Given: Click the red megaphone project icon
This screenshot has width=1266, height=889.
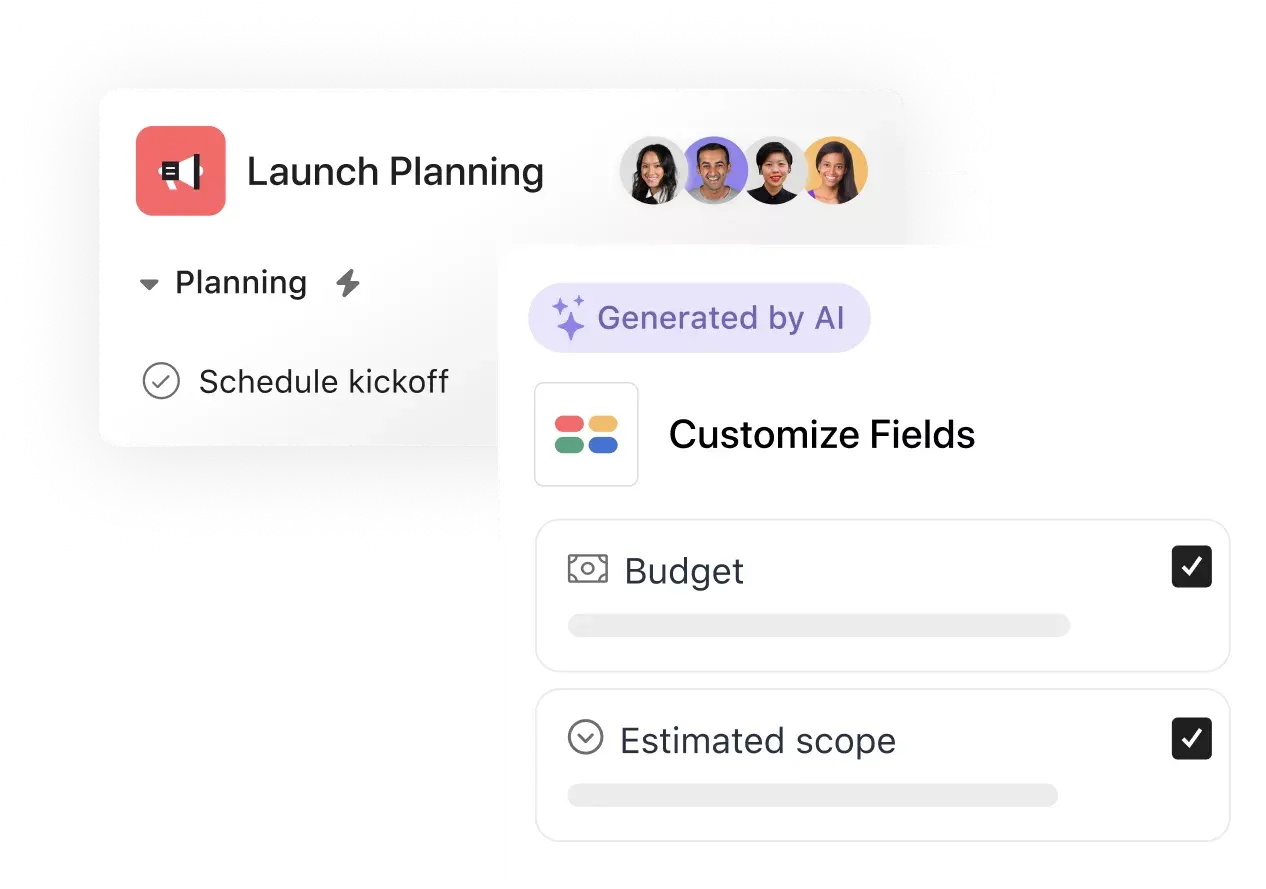Looking at the screenshot, I should [181, 170].
